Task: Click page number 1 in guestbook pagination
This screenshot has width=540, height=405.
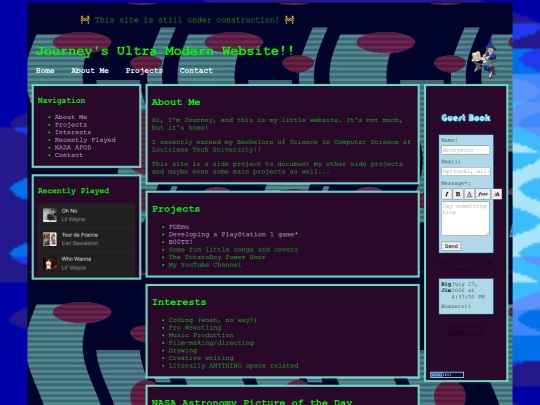Action: click(488, 262)
